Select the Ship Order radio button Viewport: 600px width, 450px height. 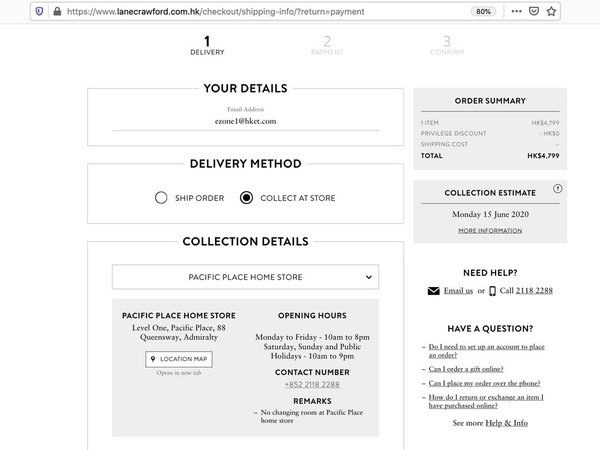[161, 198]
